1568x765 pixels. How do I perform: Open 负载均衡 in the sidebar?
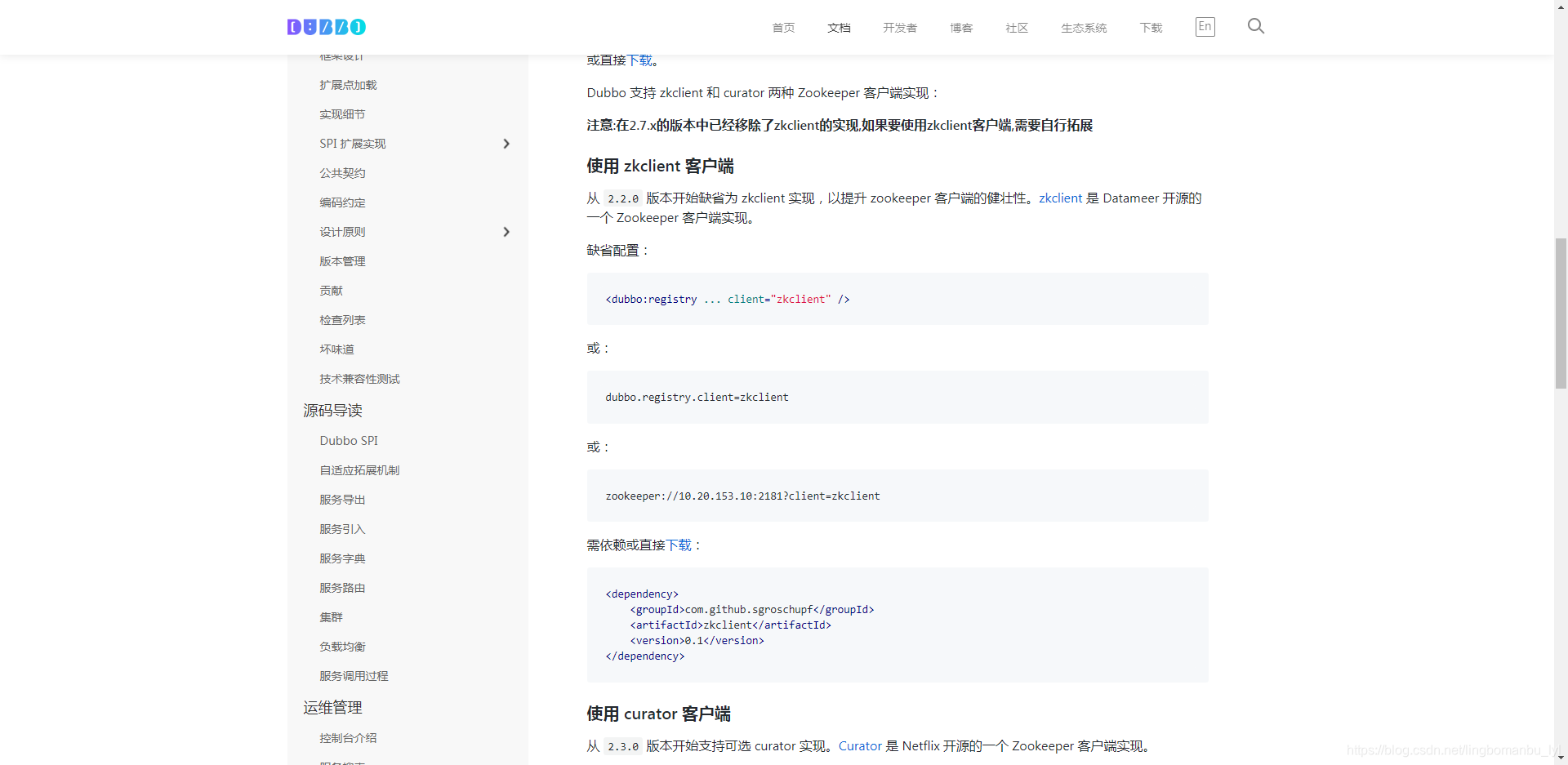click(x=342, y=647)
